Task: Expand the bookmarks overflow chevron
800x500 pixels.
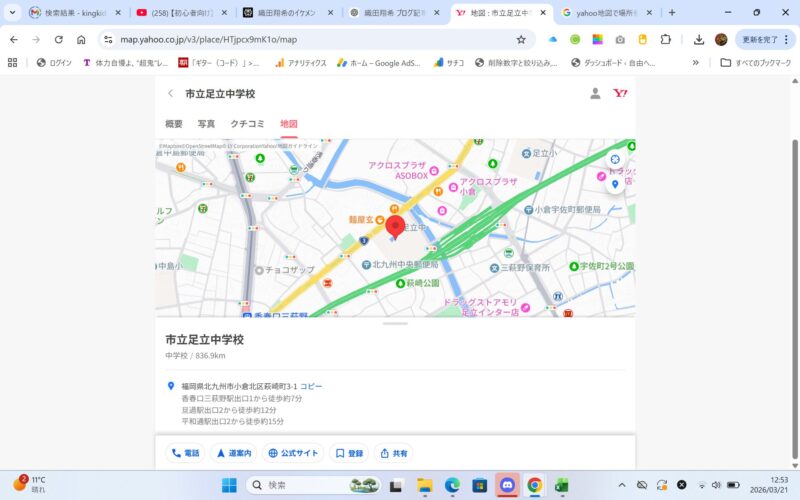Action: [696, 62]
